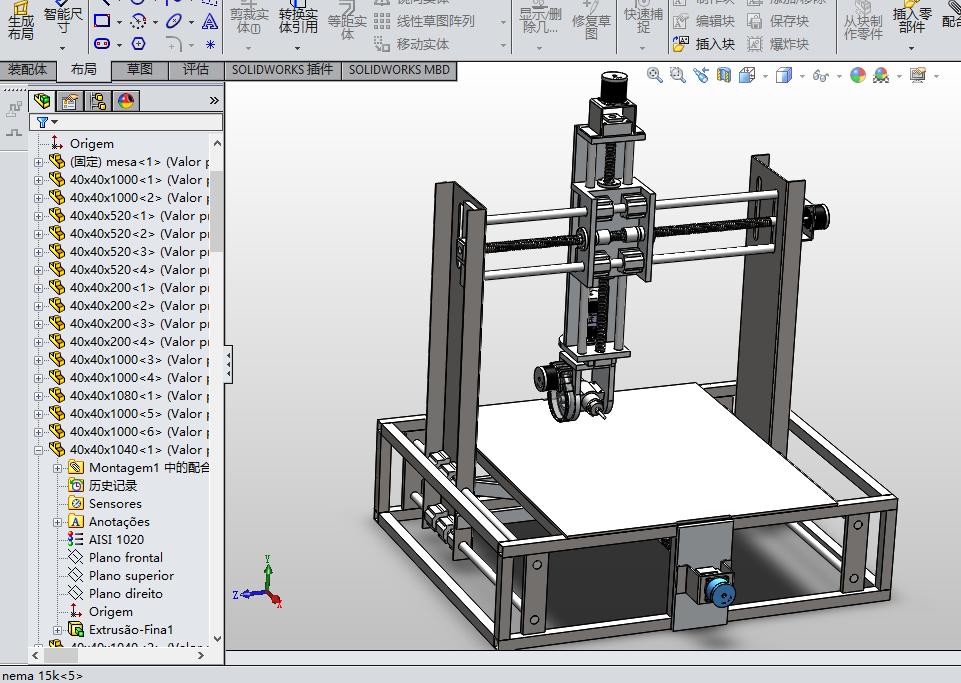Open the ConfigurationManager panel tab
The height and width of the screenshot is (683, 961).
(98, 100)
